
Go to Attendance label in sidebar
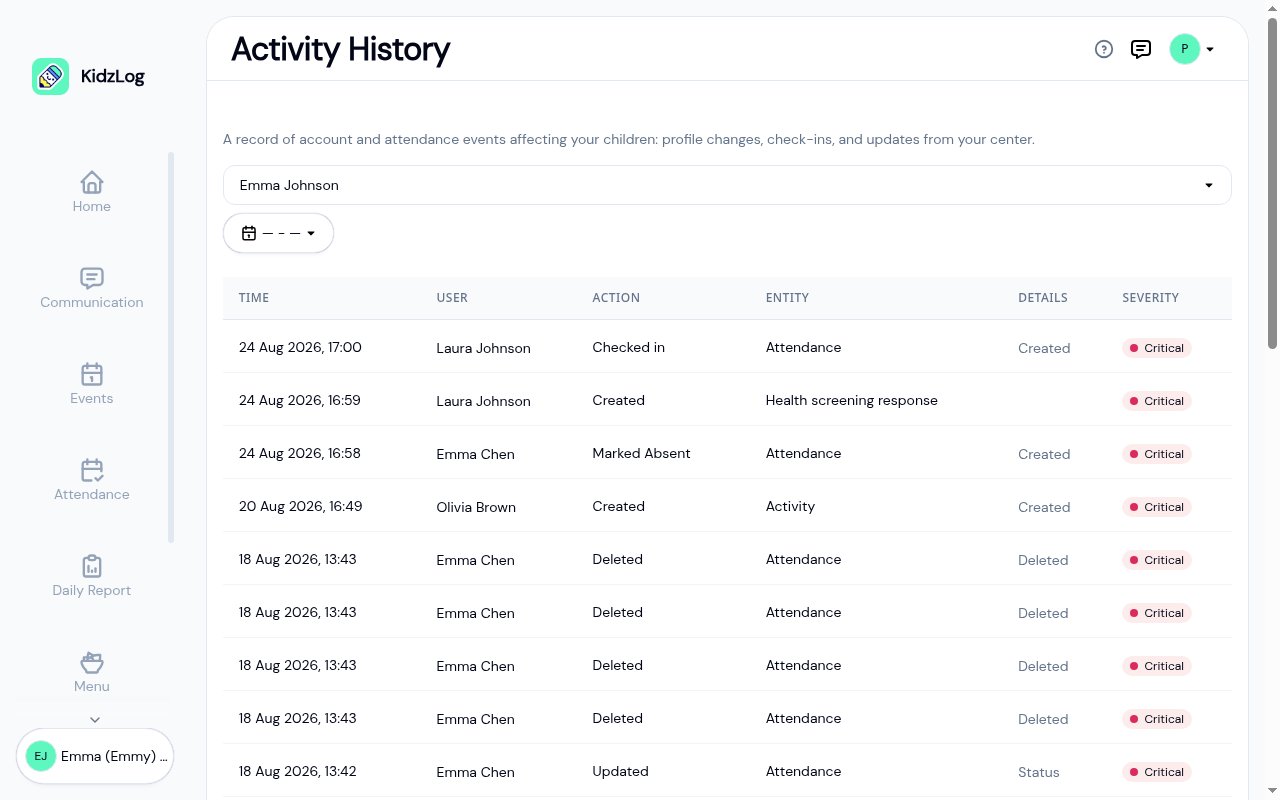(x=92, y=494)
